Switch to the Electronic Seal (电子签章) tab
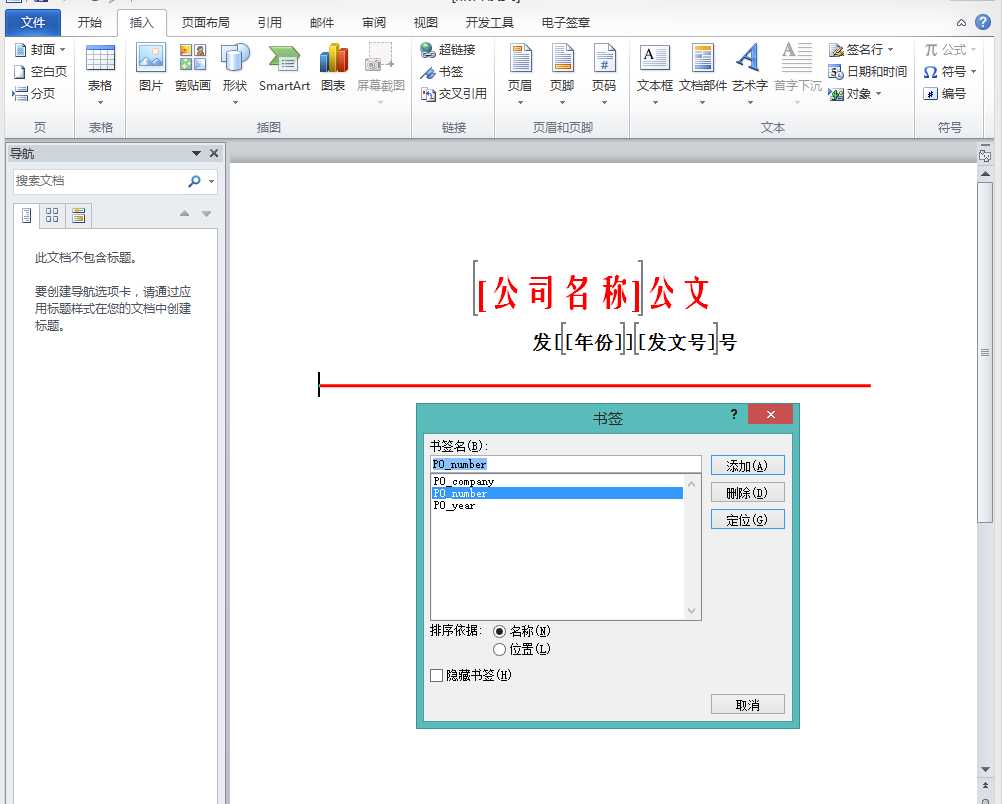This screenshot has width=1002, height=804. (566, 22)
